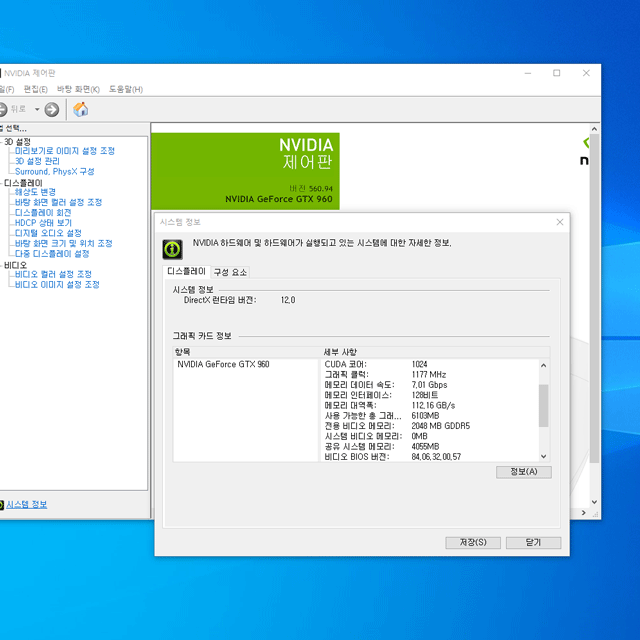Viewport: 640px width, 640px height.
Task: Click the 공유 시스템 메모리 row
Action: pos(429,447)
